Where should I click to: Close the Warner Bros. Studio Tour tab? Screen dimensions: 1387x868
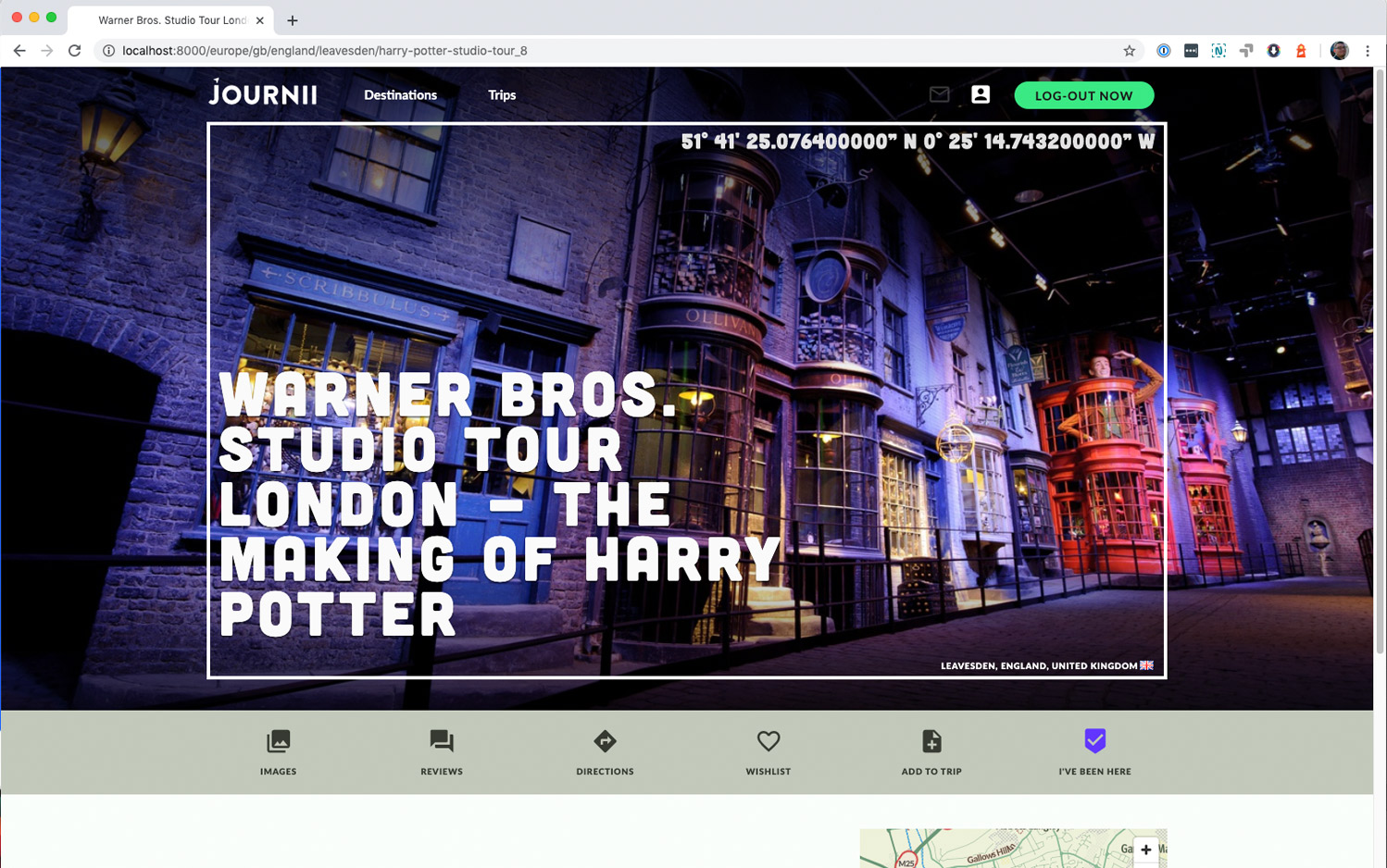260,19
